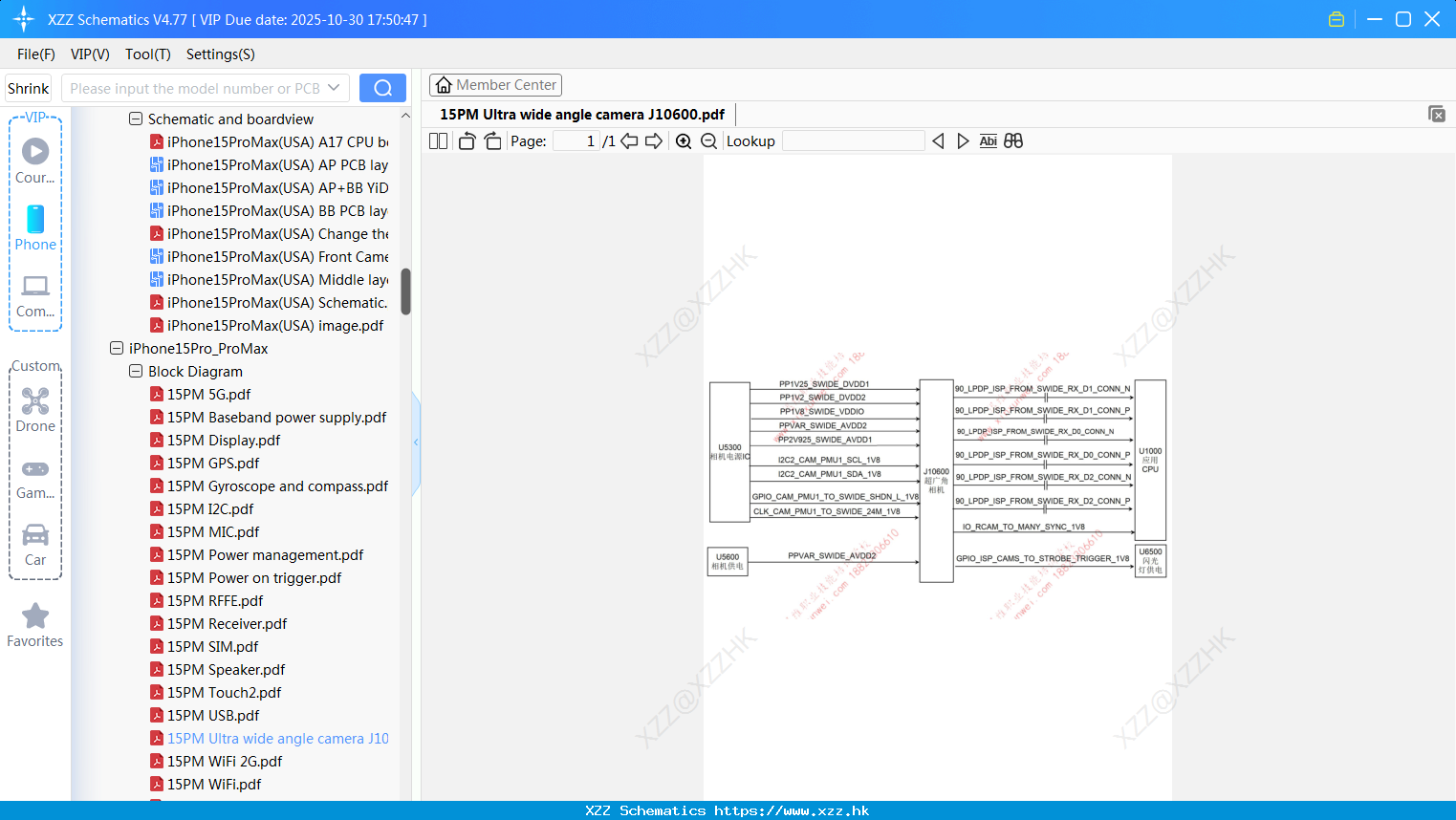1456x820 pixels.
Task: Open 15PM Display.pdf
Action: 215,441
